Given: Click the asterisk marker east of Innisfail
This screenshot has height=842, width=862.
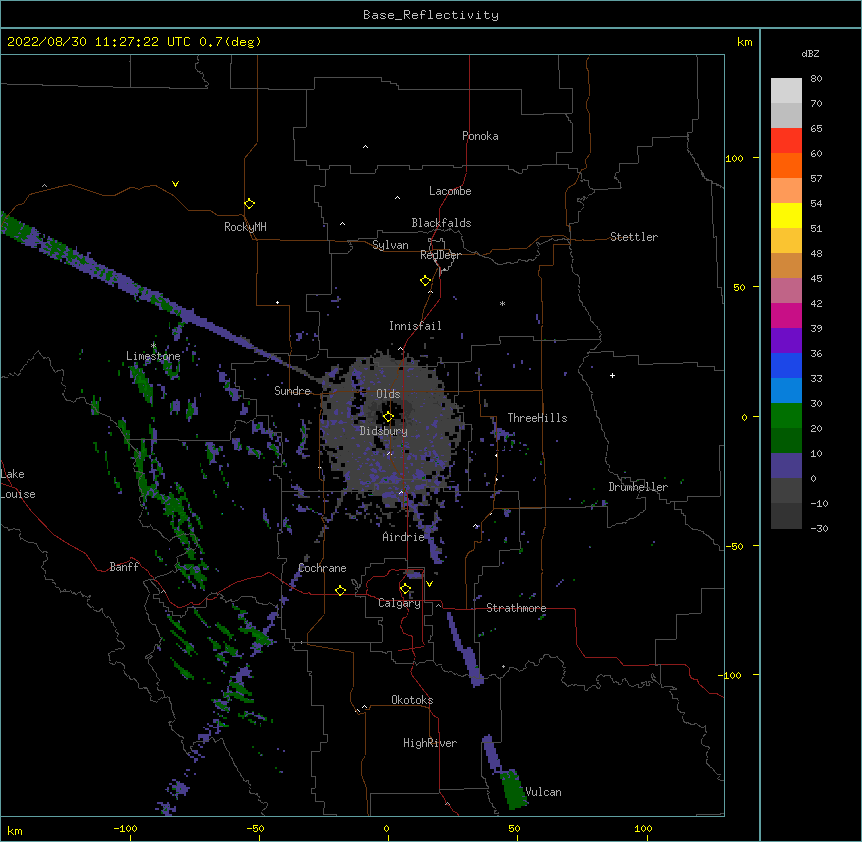Looking at the screenshot, I should point(502,303).
